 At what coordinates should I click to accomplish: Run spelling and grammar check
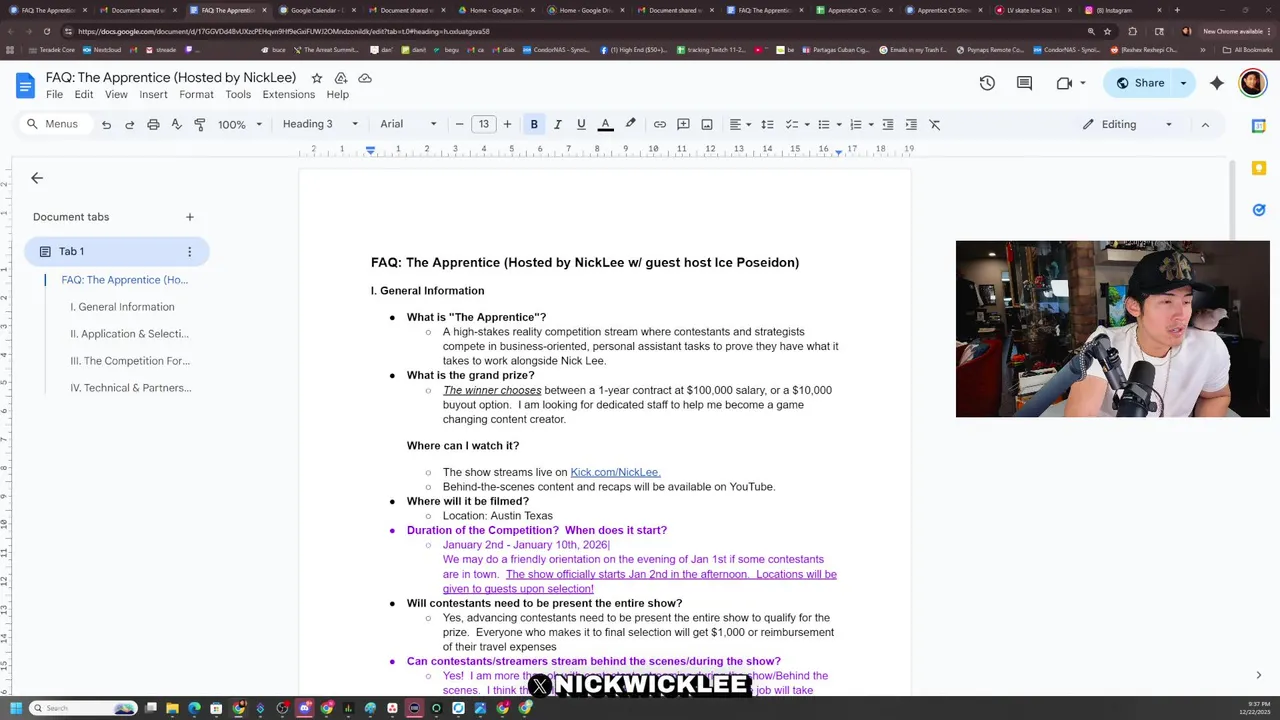pos(176,124)
